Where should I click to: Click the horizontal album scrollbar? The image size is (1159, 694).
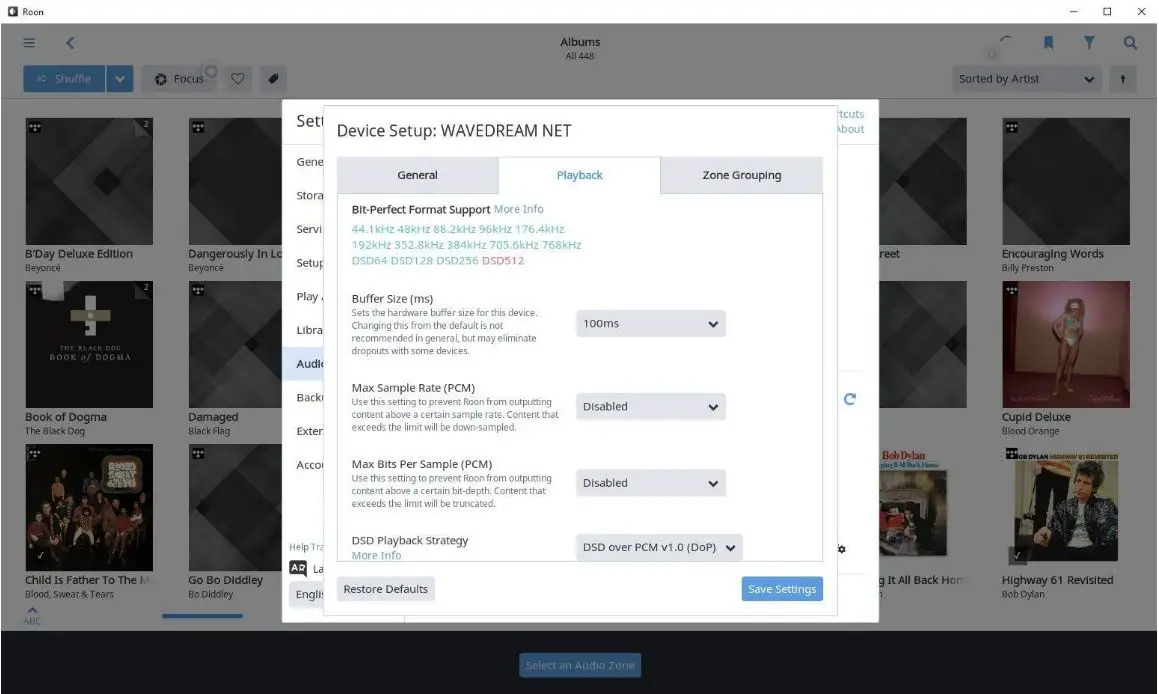click(203, 616)
